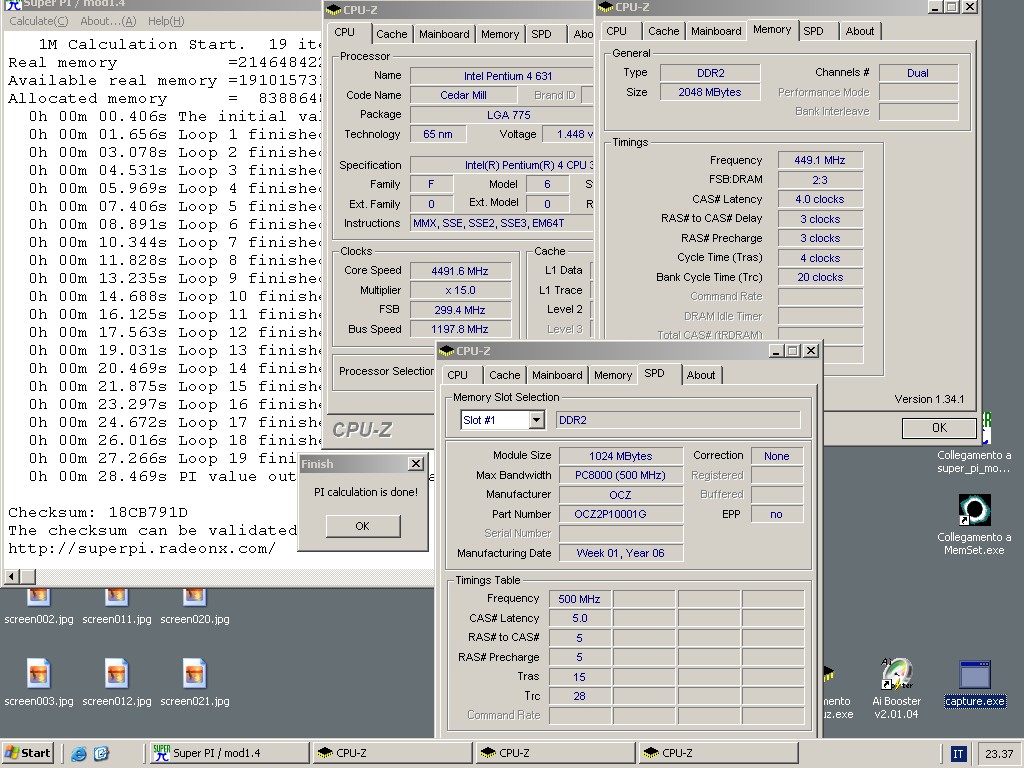Open Mainboard tab in the Memory timings window

(716, 31)
